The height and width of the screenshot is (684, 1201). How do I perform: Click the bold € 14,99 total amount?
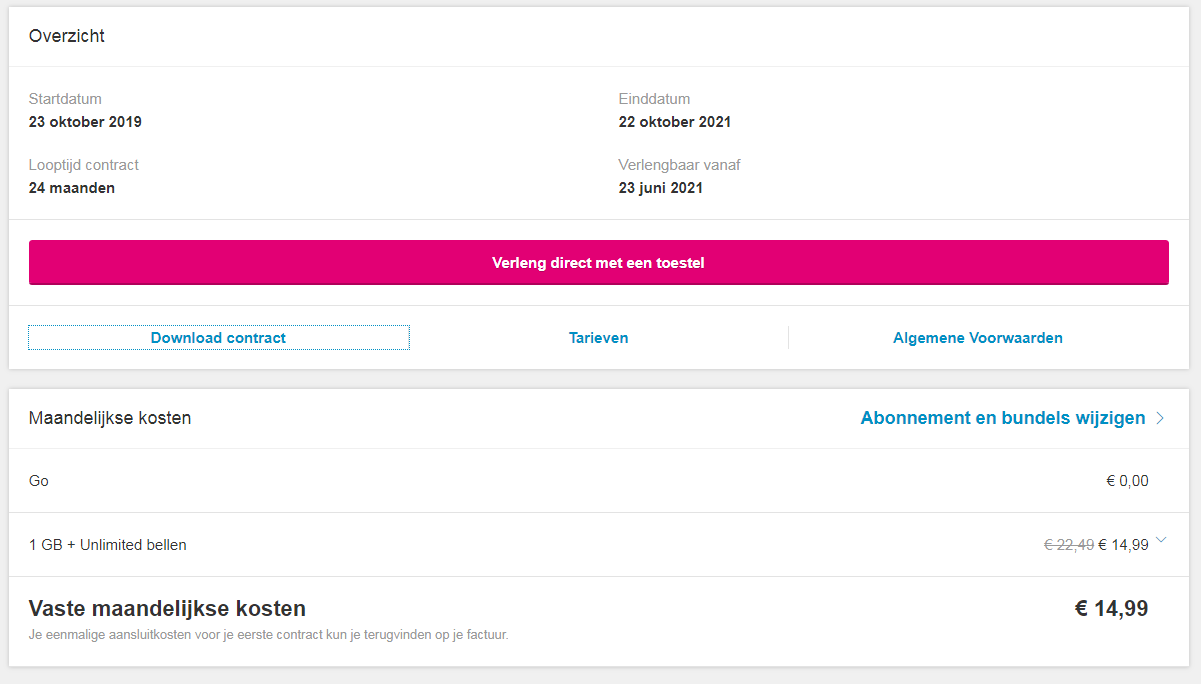pyautogui.click(x=1111, y=608)
